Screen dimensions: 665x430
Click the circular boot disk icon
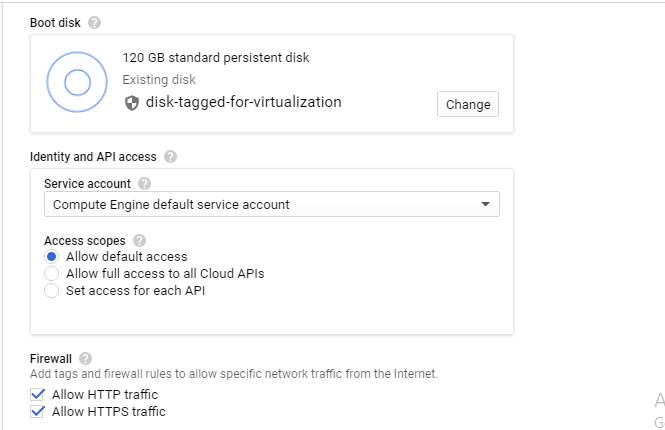pyautogui.click(x=77, y=82)
